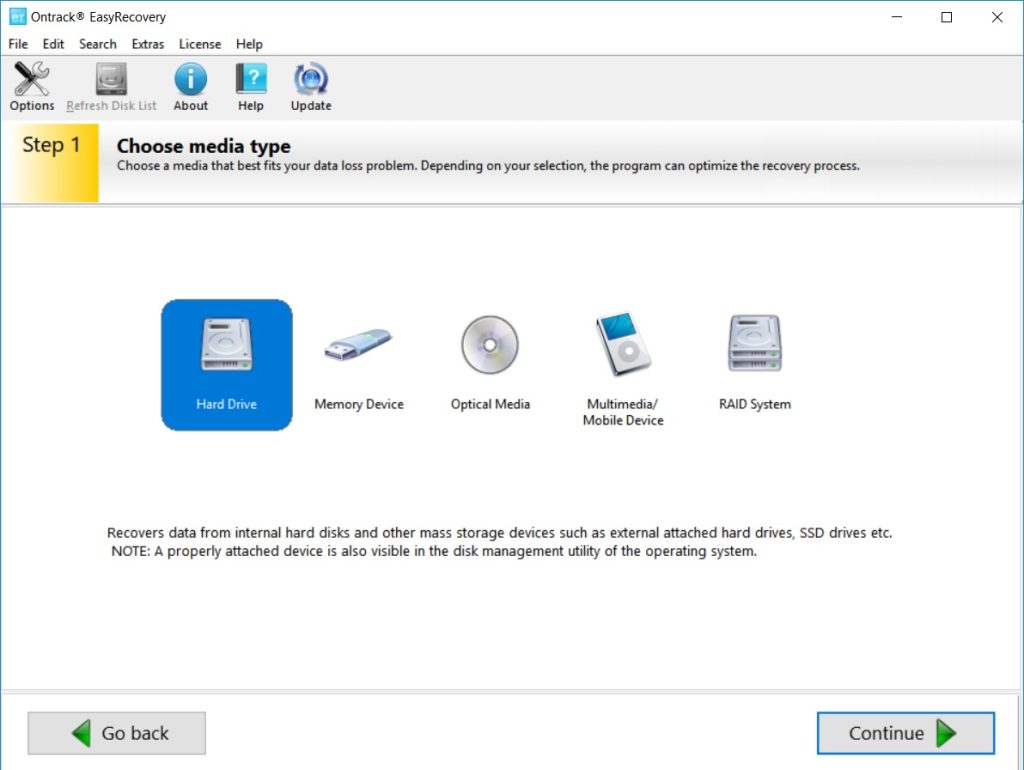This screenshot has height=770, width=1024.
Task: Open the Help book icon
Action: coord(251,80)
